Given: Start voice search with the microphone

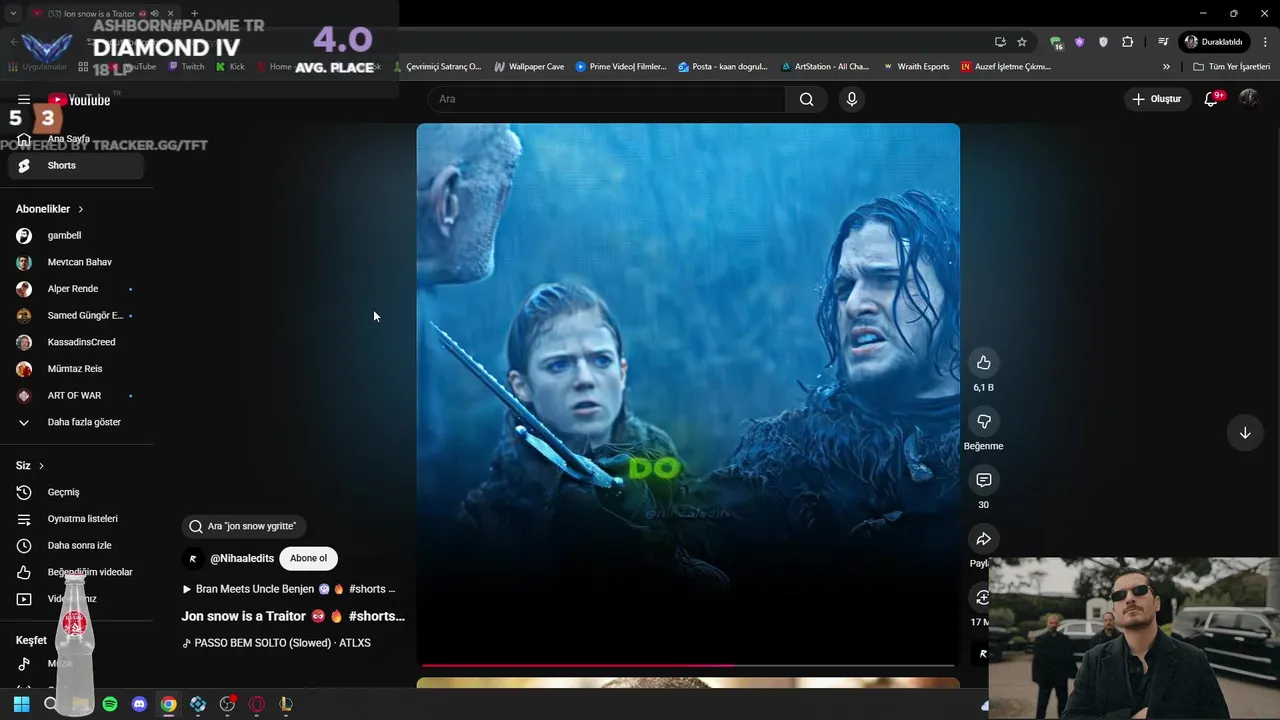Looking at the screenshot, I should [x=851, y=99].
